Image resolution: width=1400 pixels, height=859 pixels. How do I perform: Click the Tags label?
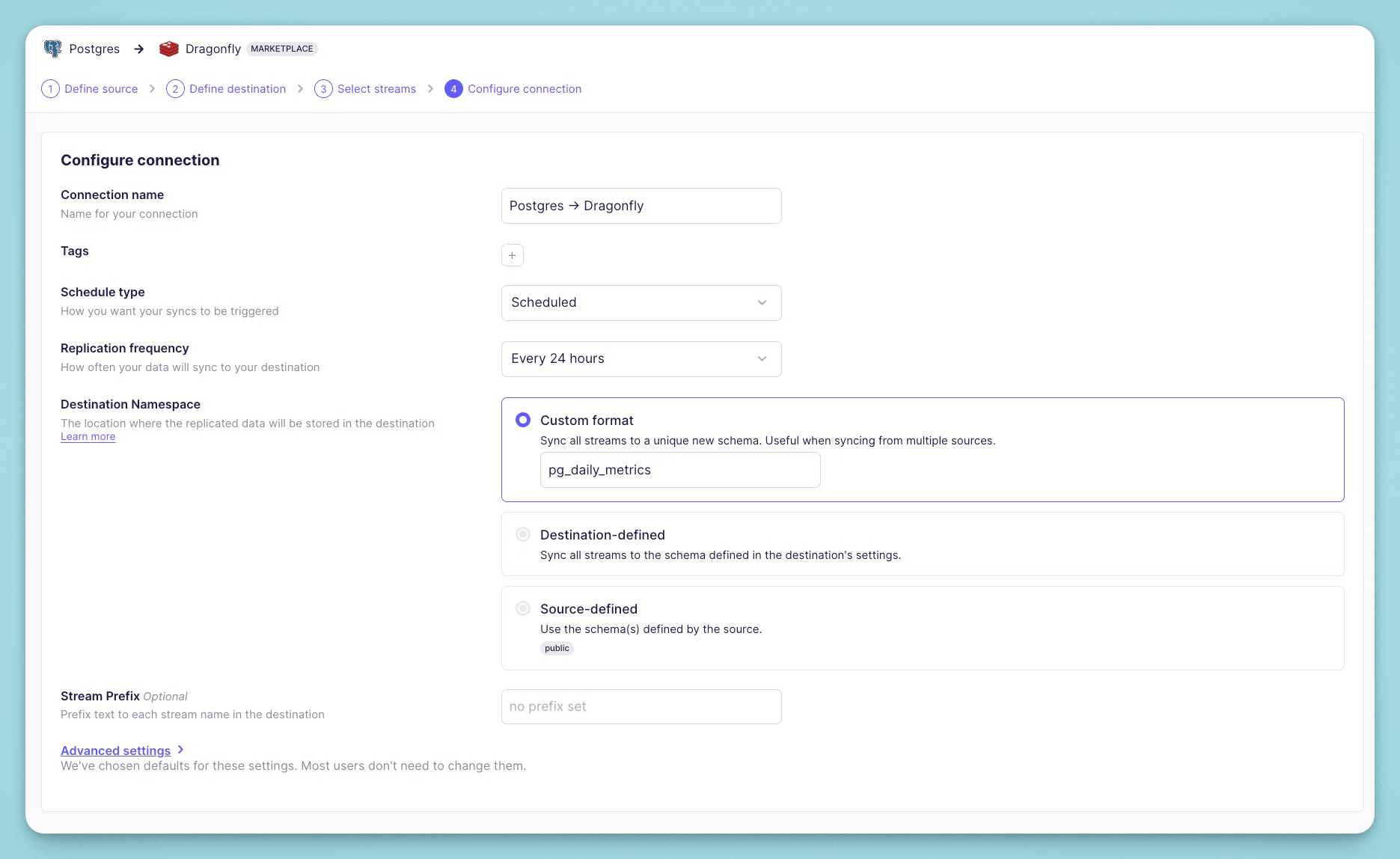74,251
